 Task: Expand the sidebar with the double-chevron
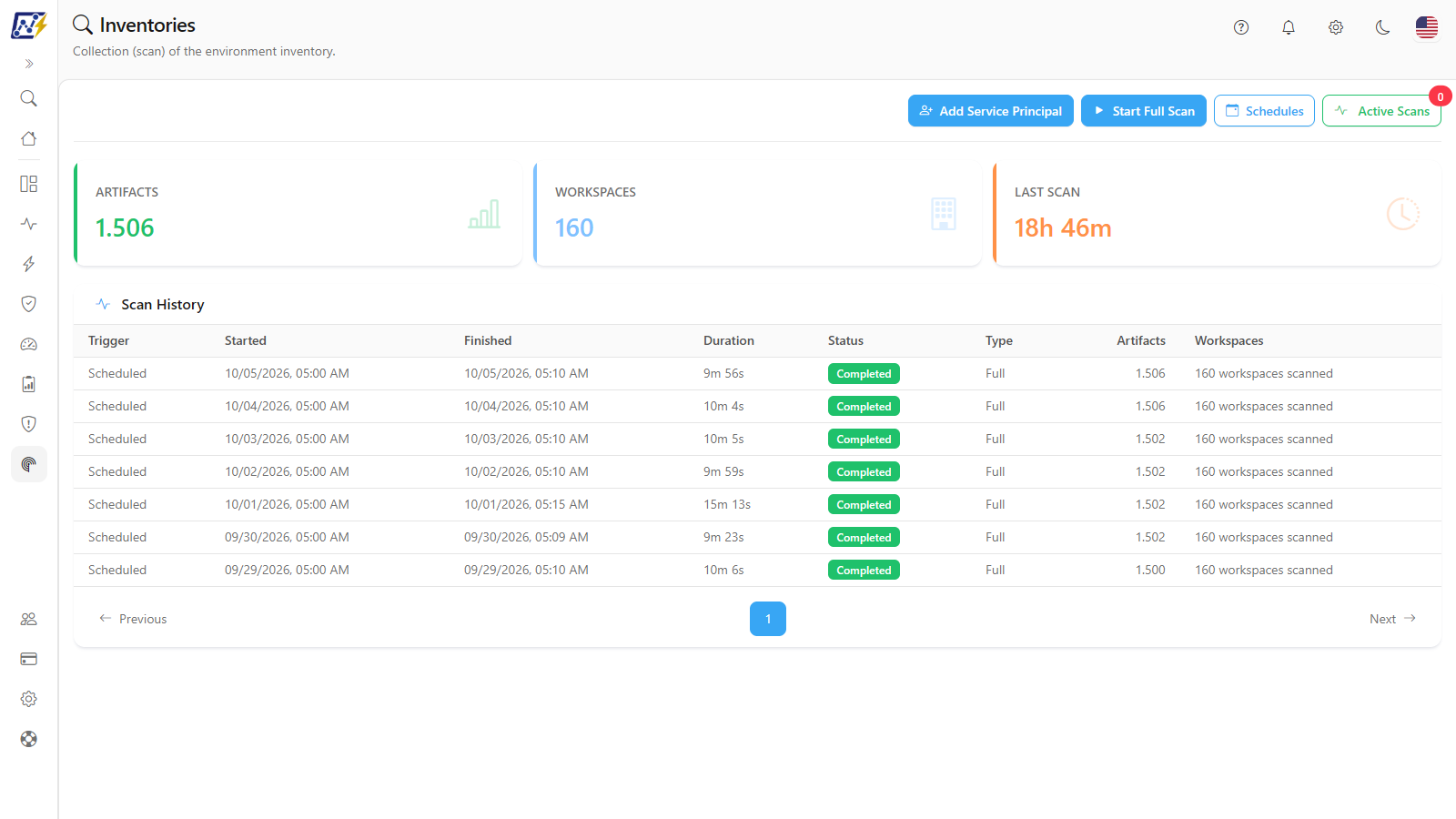tap(29, 64)
